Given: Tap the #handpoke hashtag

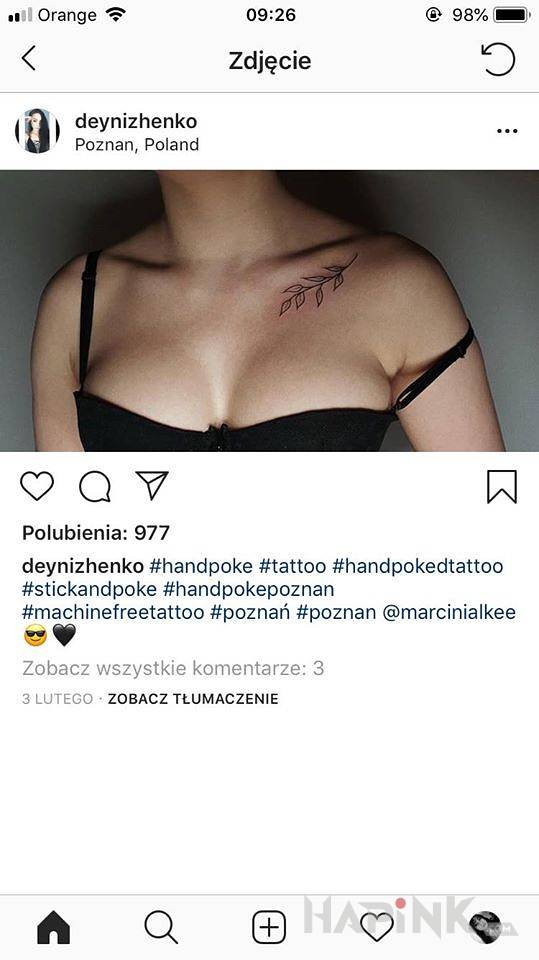Looking at the screenshot, I should tap(201, 566).
